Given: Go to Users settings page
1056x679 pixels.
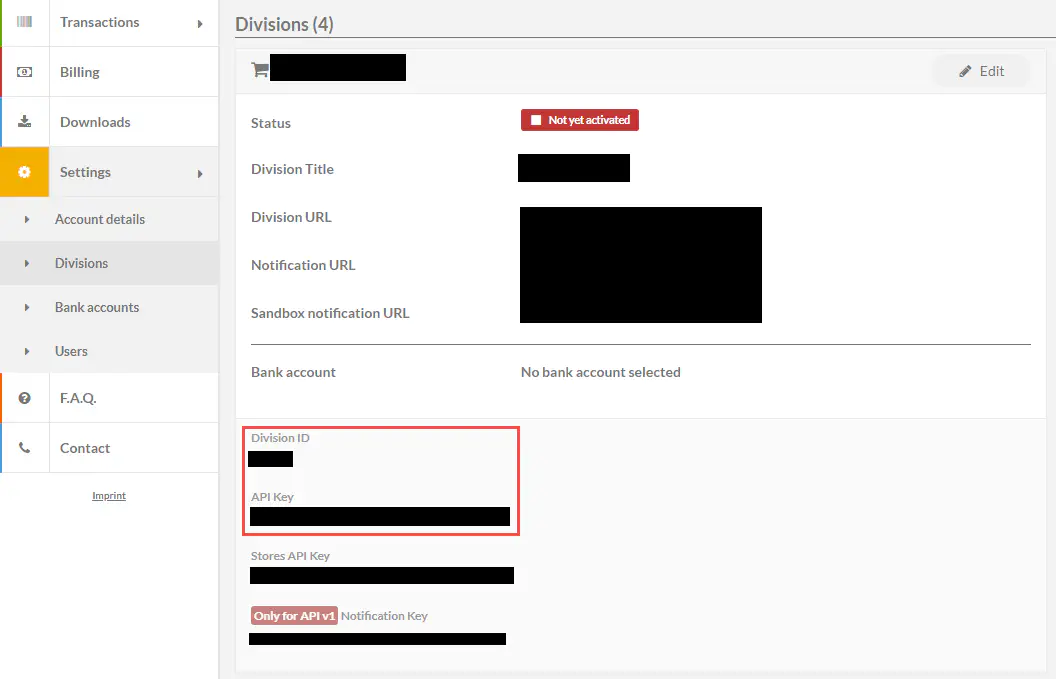Looking at the screenshot, I should 71,351.
